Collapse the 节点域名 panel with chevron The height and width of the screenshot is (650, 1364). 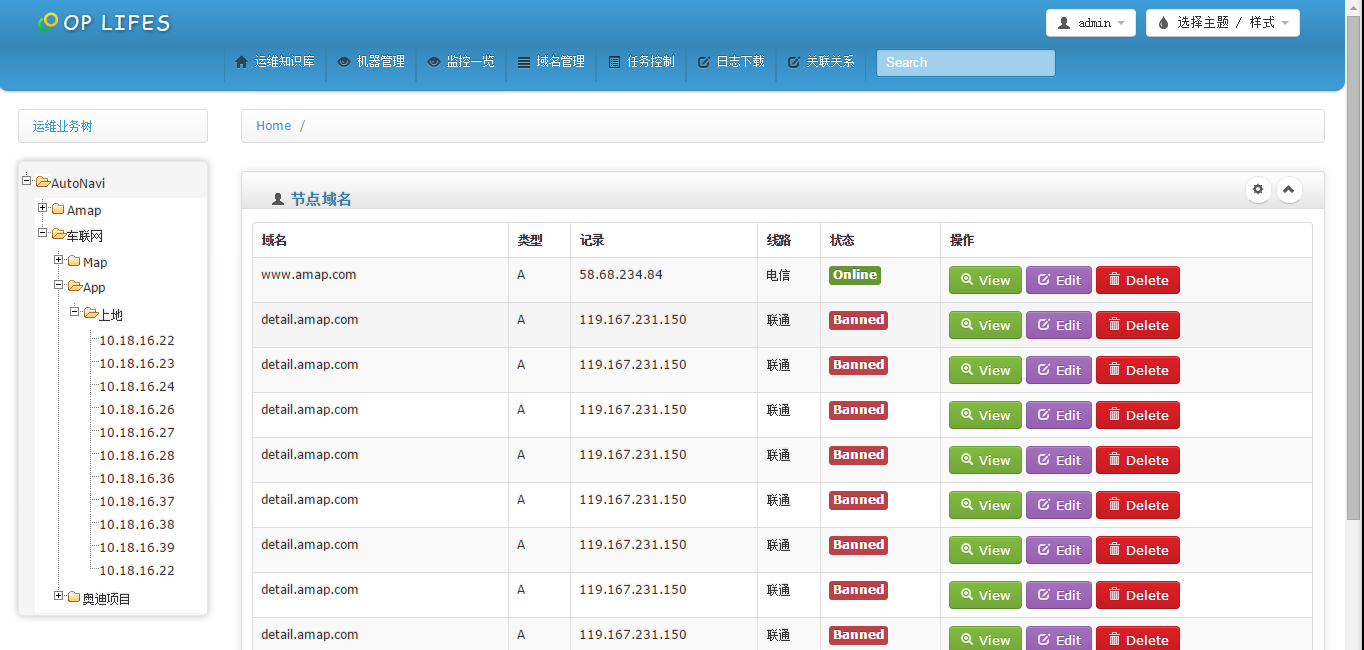point(1290,189)
